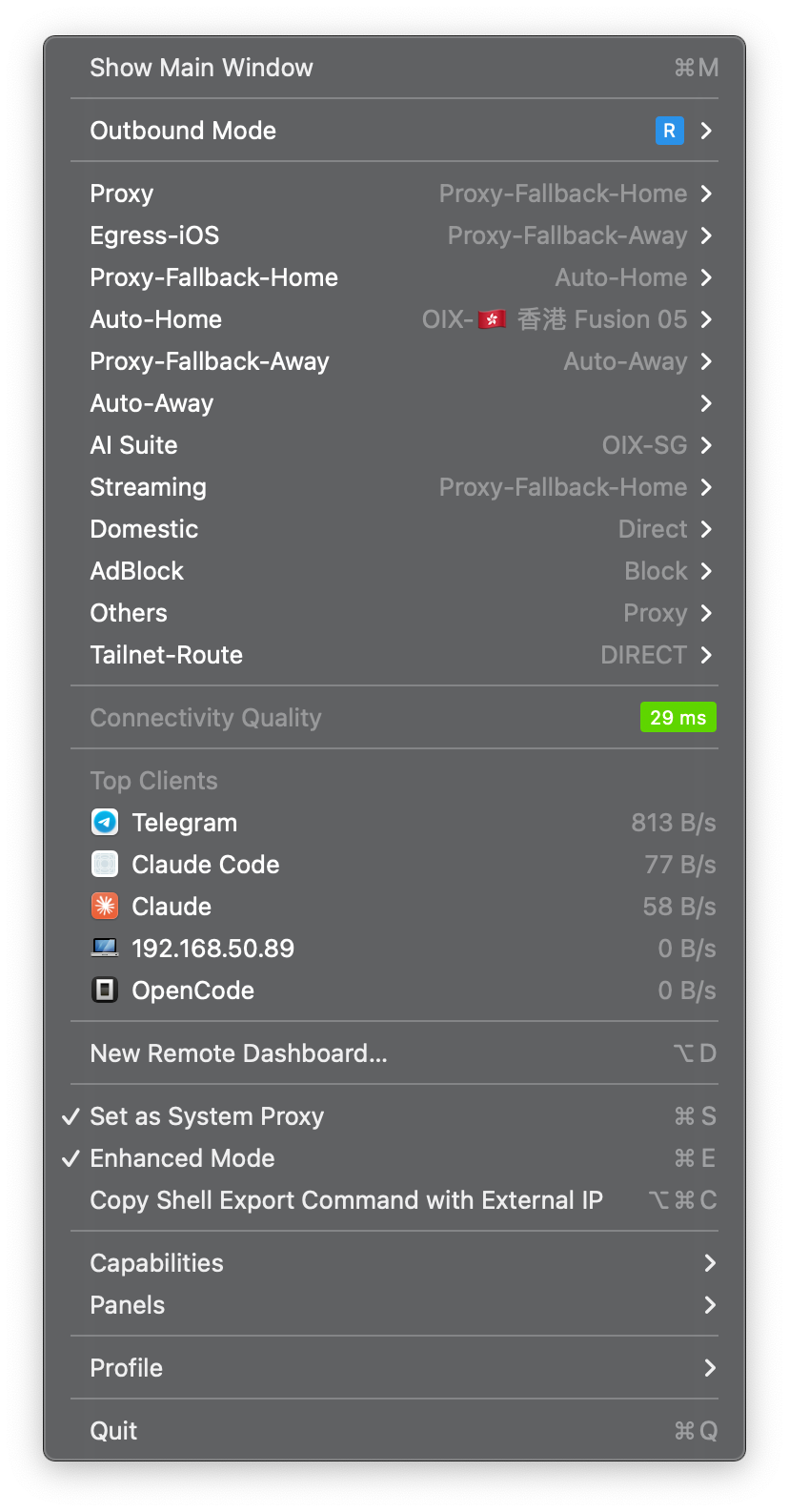
Task: Open the AI Suite policy group
Action: pos(394,445)
